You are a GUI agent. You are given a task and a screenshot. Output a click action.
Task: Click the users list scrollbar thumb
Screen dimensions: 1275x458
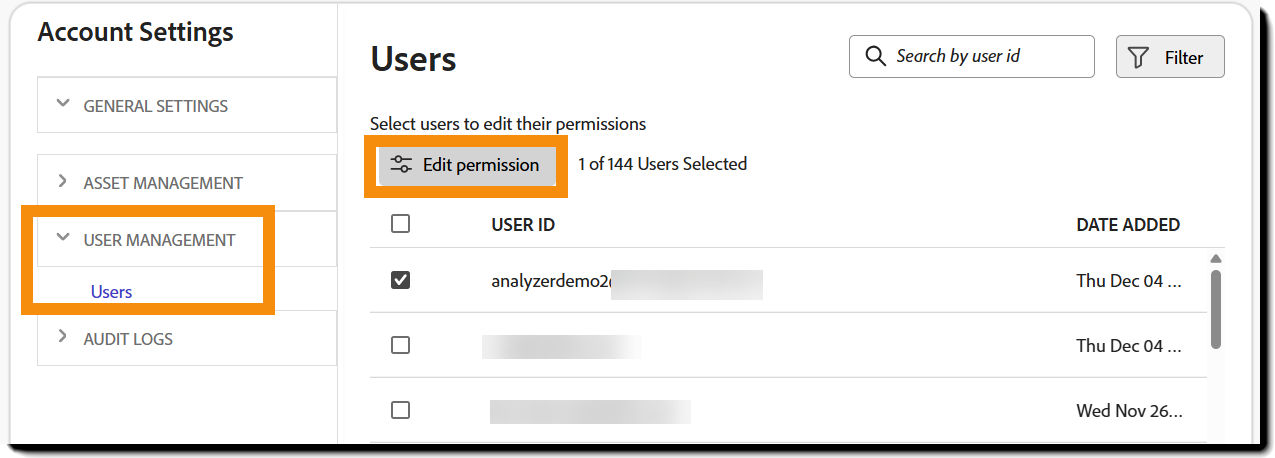coord(1215,308)
